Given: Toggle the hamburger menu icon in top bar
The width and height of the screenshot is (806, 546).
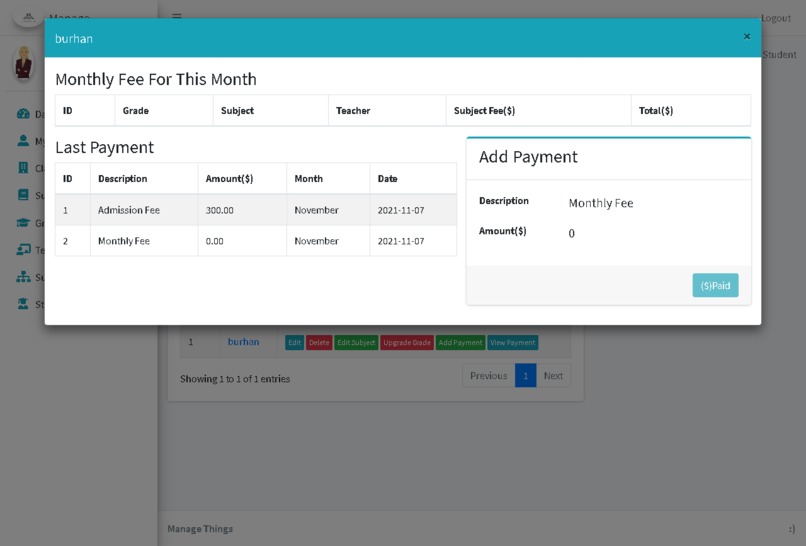Looking at the screenshot, I should [x=177, y=16].
